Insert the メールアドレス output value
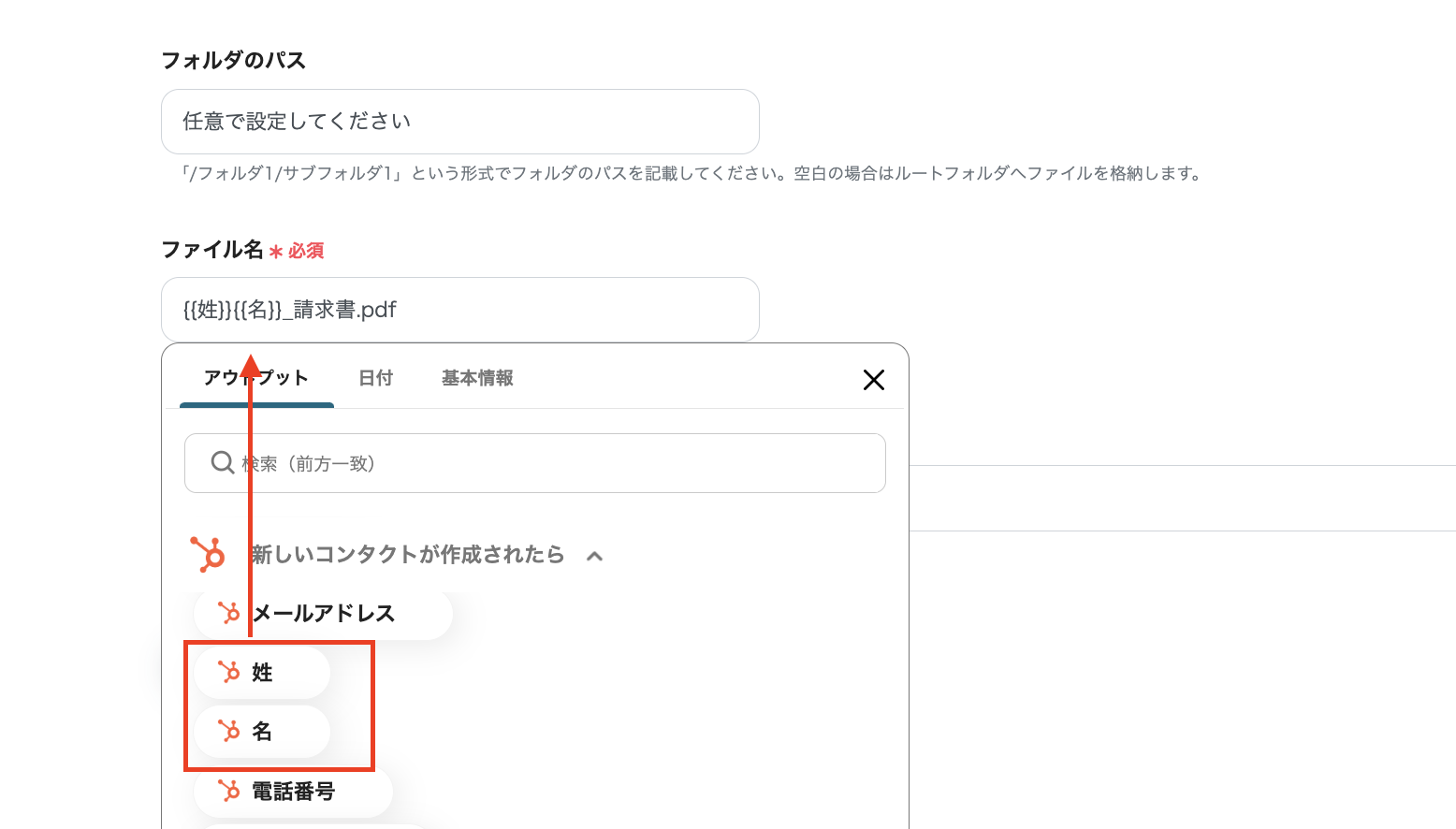1456x829 pixels. click(324, 614)
